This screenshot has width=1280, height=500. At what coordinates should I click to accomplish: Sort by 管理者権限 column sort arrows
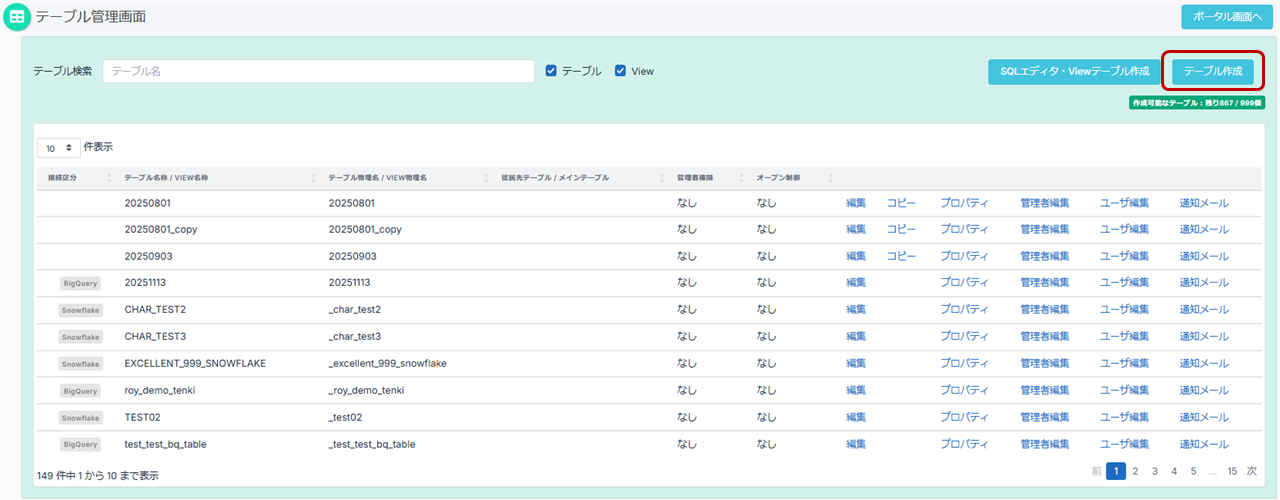[x=742, y=178]
